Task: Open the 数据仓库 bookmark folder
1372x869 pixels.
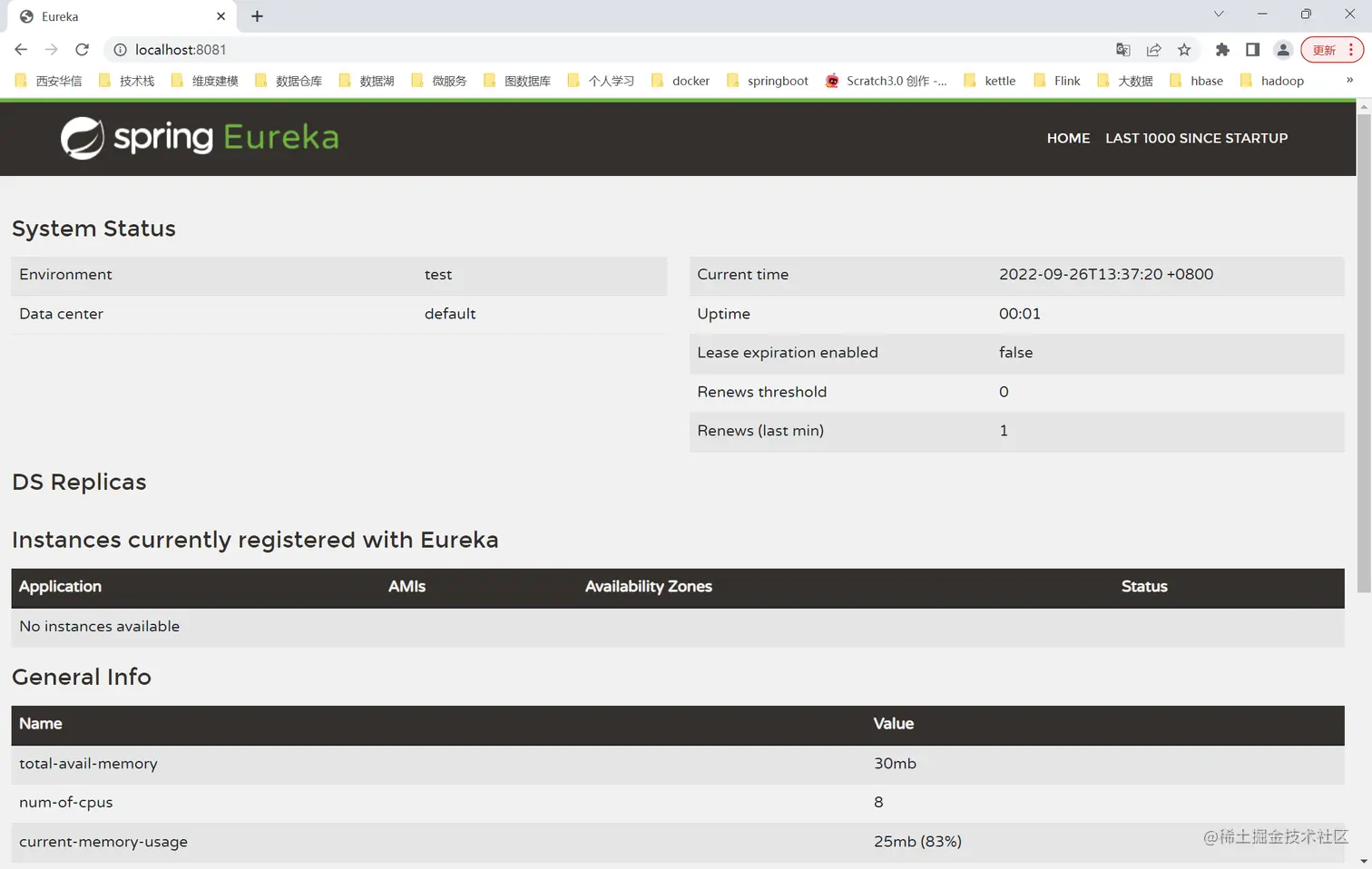Action: pos(289,81)
